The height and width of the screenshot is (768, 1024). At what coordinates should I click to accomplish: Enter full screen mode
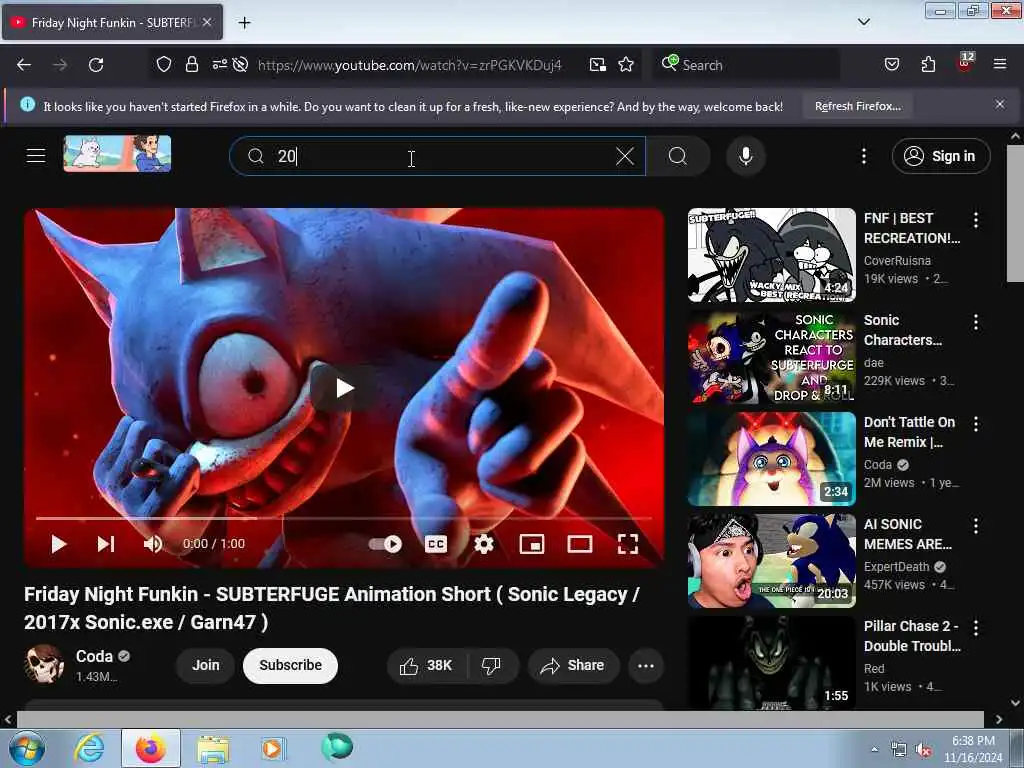628,544
